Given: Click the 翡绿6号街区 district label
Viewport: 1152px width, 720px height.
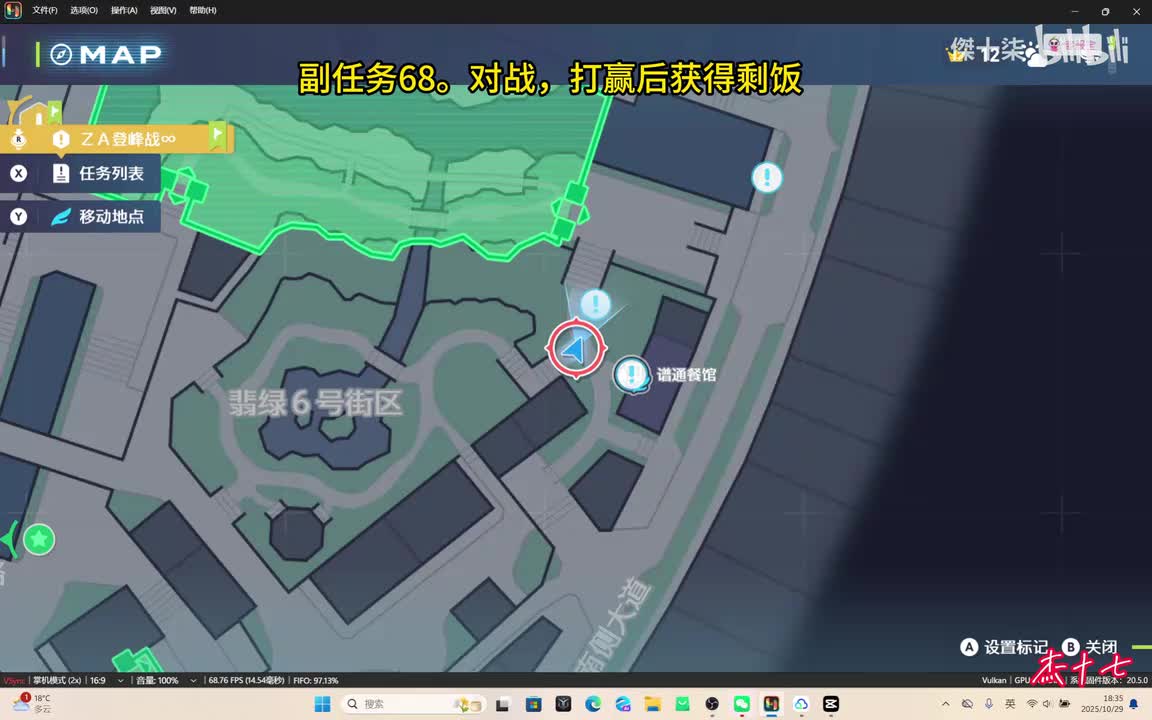Looking at the screenshot, I should [x=316, y=403].
